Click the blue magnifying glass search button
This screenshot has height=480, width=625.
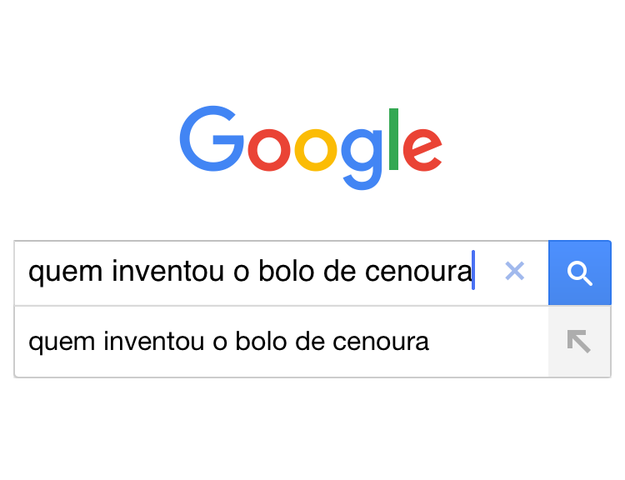(580, 273)
